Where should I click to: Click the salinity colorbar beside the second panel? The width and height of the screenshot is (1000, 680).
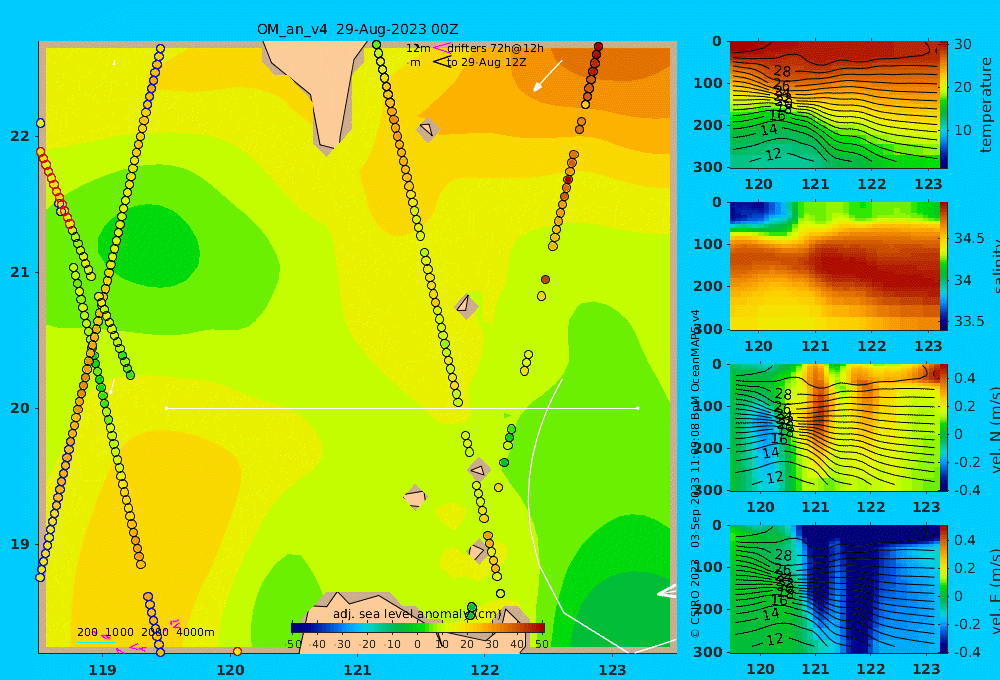[943, 266]
